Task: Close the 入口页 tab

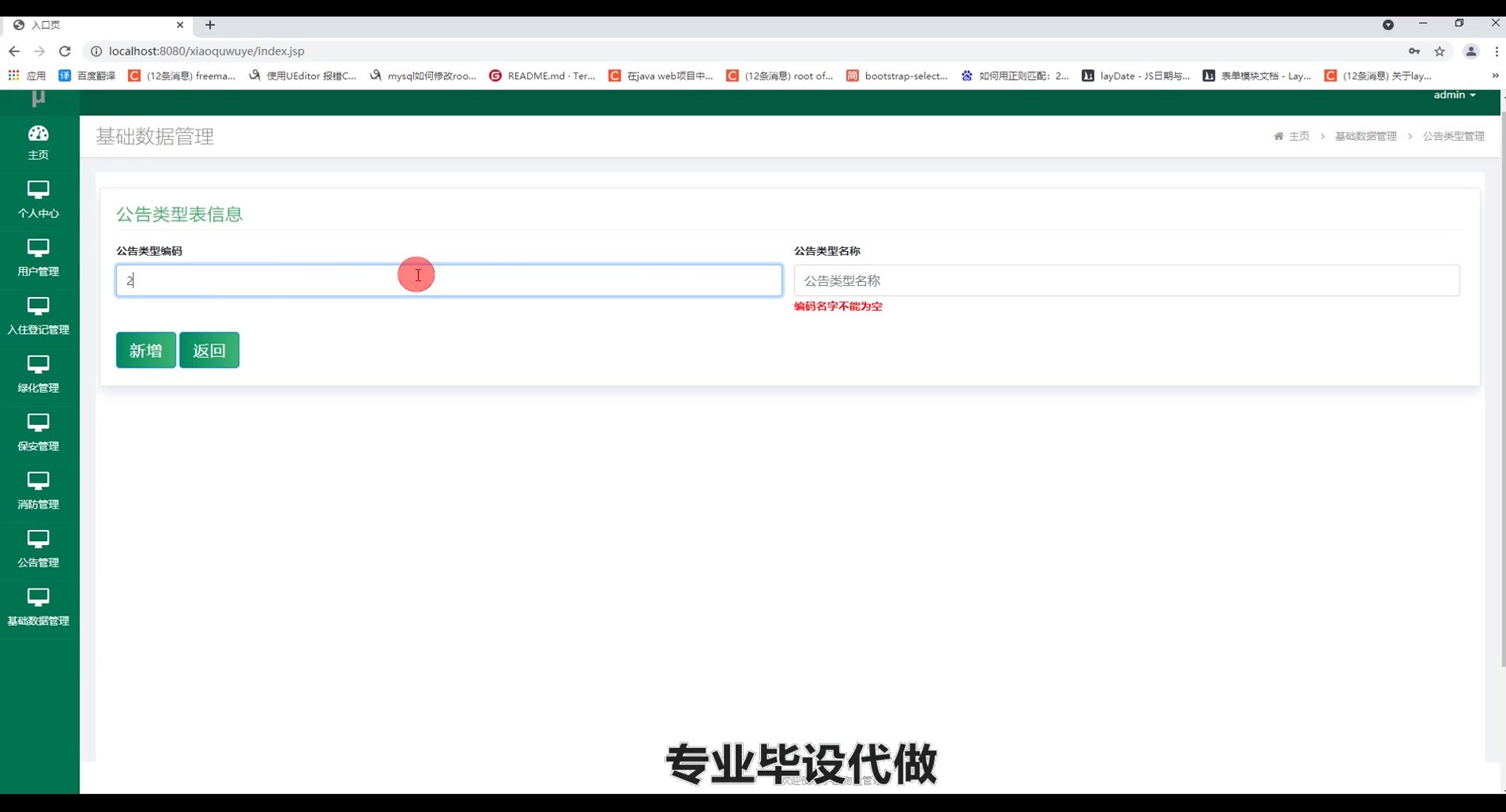Action: click(x=180, y=25)
